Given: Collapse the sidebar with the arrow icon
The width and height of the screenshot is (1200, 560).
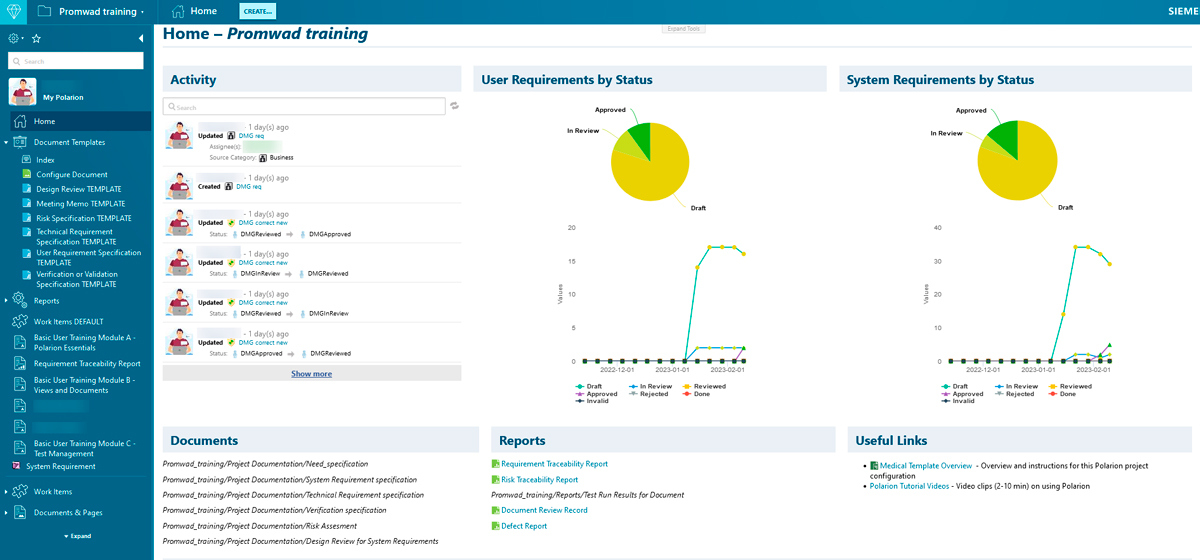Looking at the screenshot, I should coord(141,38).
